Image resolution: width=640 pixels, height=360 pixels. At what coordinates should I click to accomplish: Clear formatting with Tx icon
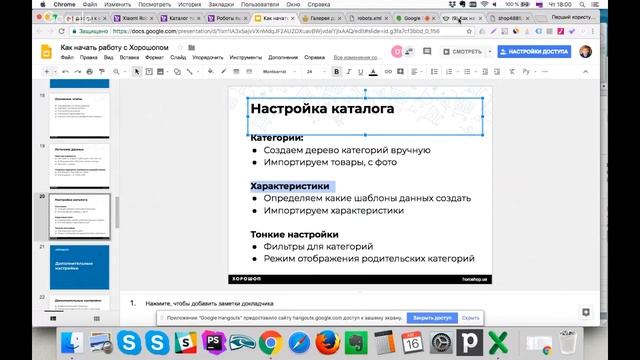pos(512,72)
